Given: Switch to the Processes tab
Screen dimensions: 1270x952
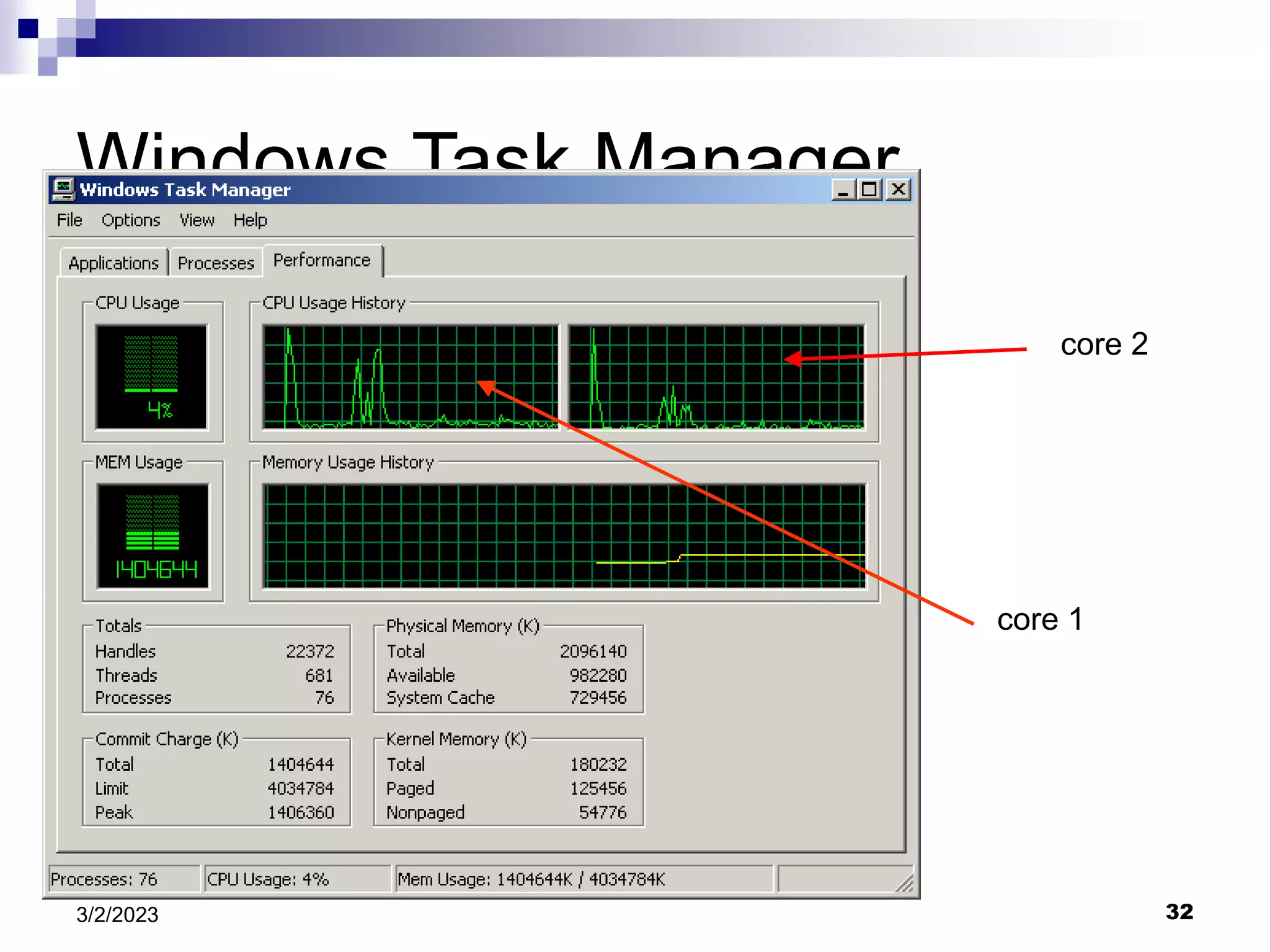Looking at the screenshot, I should coord(216,263).
